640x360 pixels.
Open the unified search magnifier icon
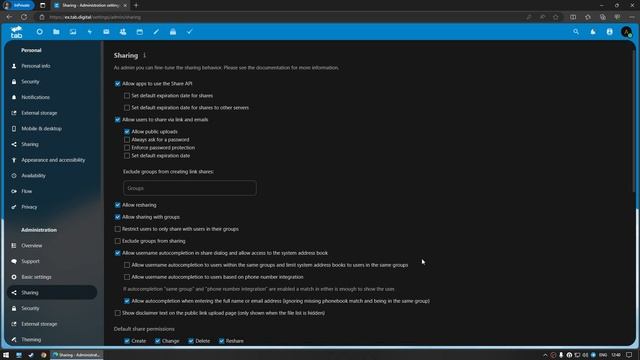click(x=576, y=31)
